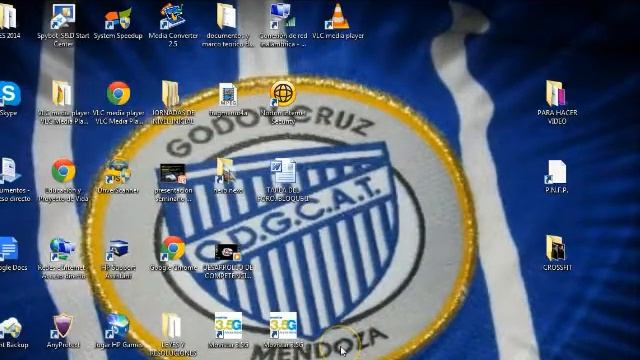
Task: Open the TAREA DEL FORO BLOQUE II document
Action: 283,171
